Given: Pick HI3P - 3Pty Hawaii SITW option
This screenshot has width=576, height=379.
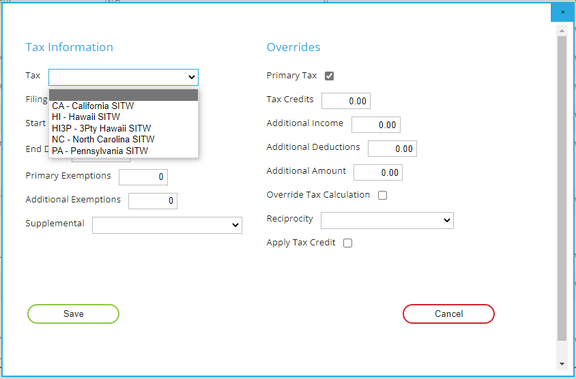Looking at the screenshot, I should click(x=123, y=128).
